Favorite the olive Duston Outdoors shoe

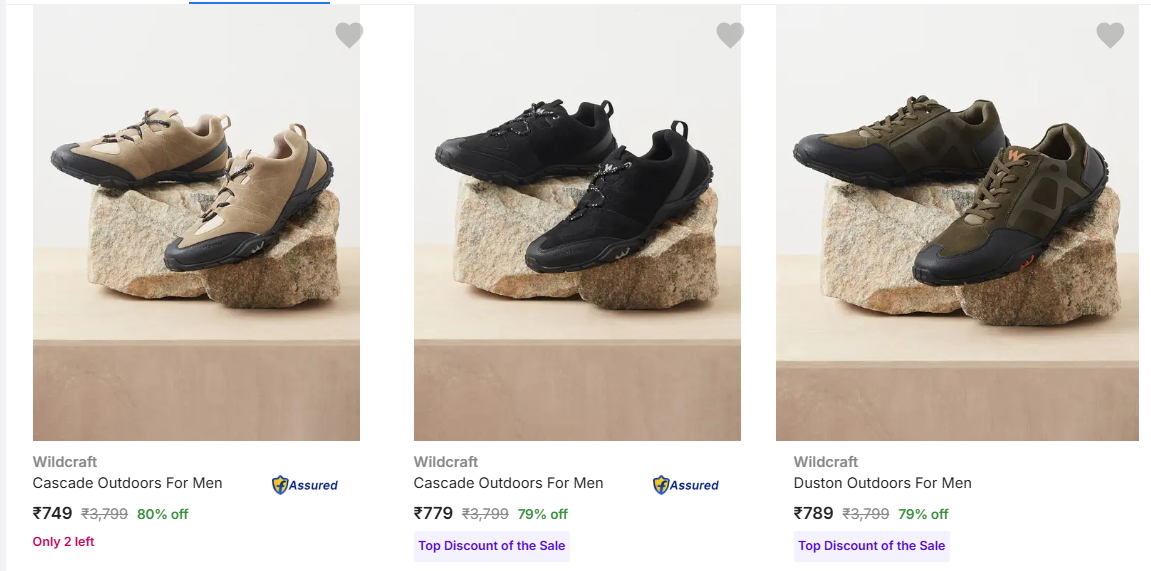click(1110, 36)
